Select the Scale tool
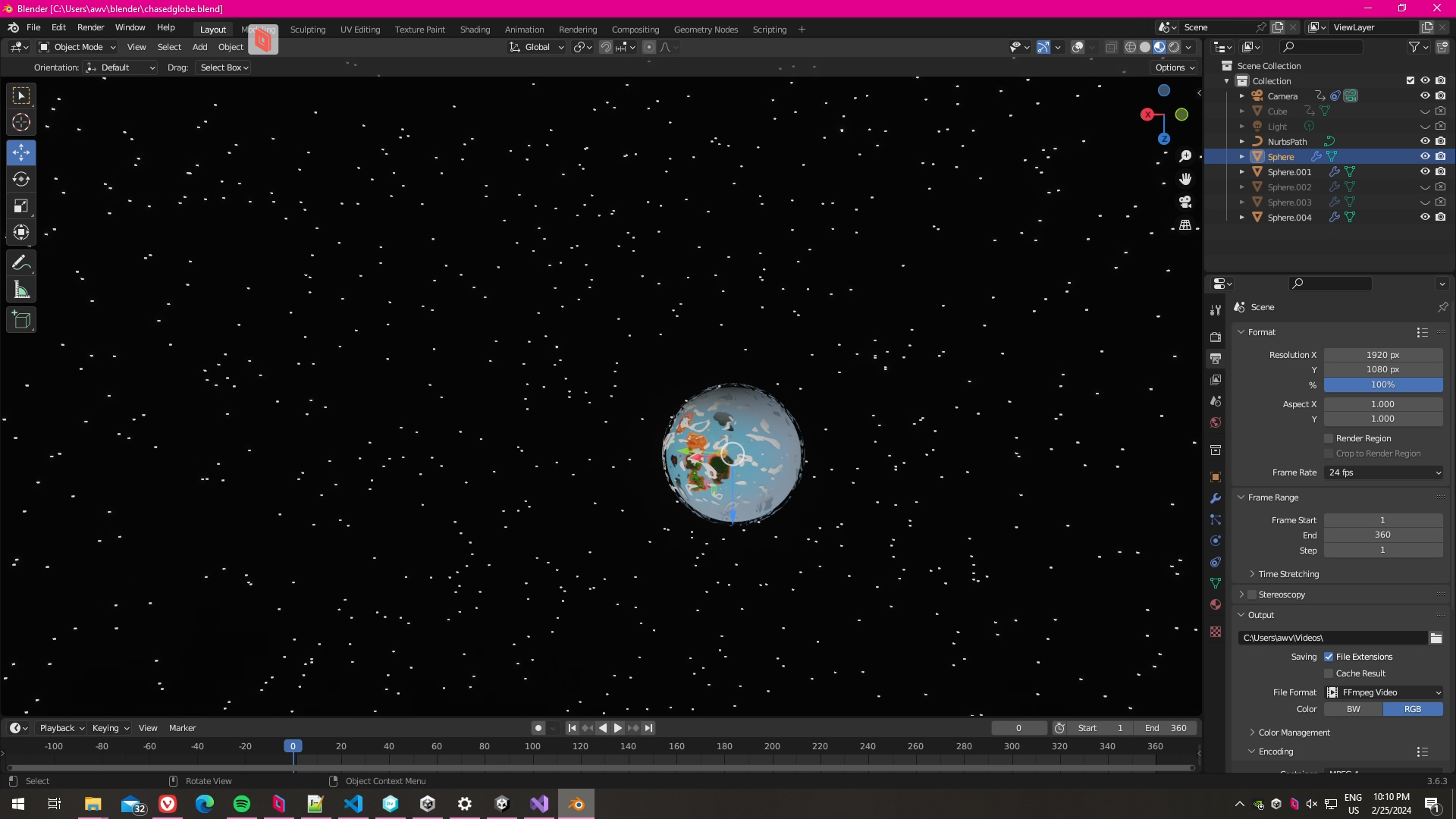Viewport: 1456px width, 819px height. (21, 206)
